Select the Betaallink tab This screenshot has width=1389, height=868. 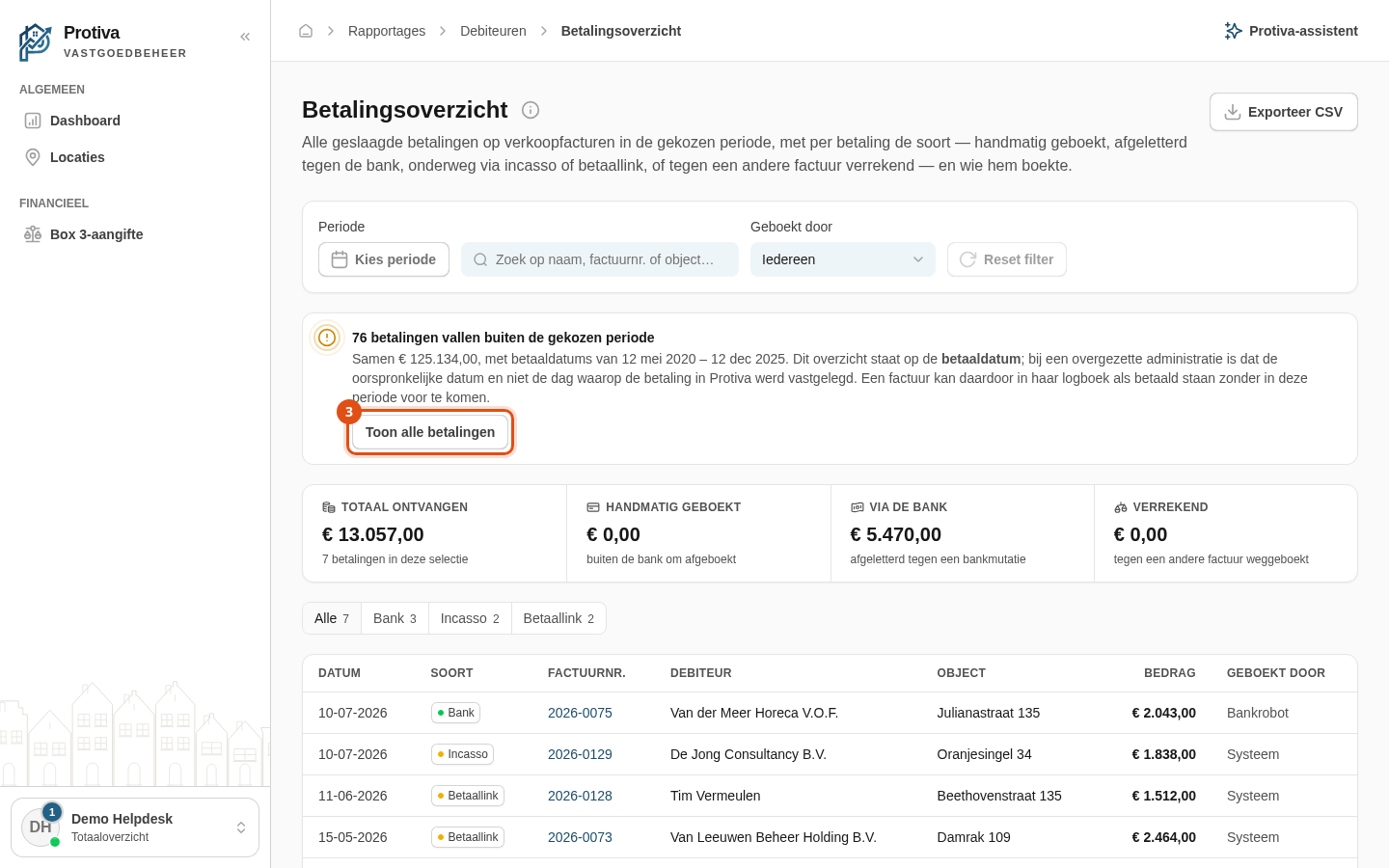click(x=558, y=618)
